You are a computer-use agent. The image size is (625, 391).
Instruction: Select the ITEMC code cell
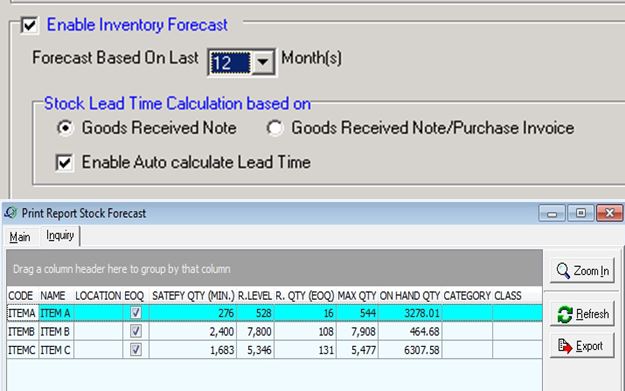pos(23,350)
